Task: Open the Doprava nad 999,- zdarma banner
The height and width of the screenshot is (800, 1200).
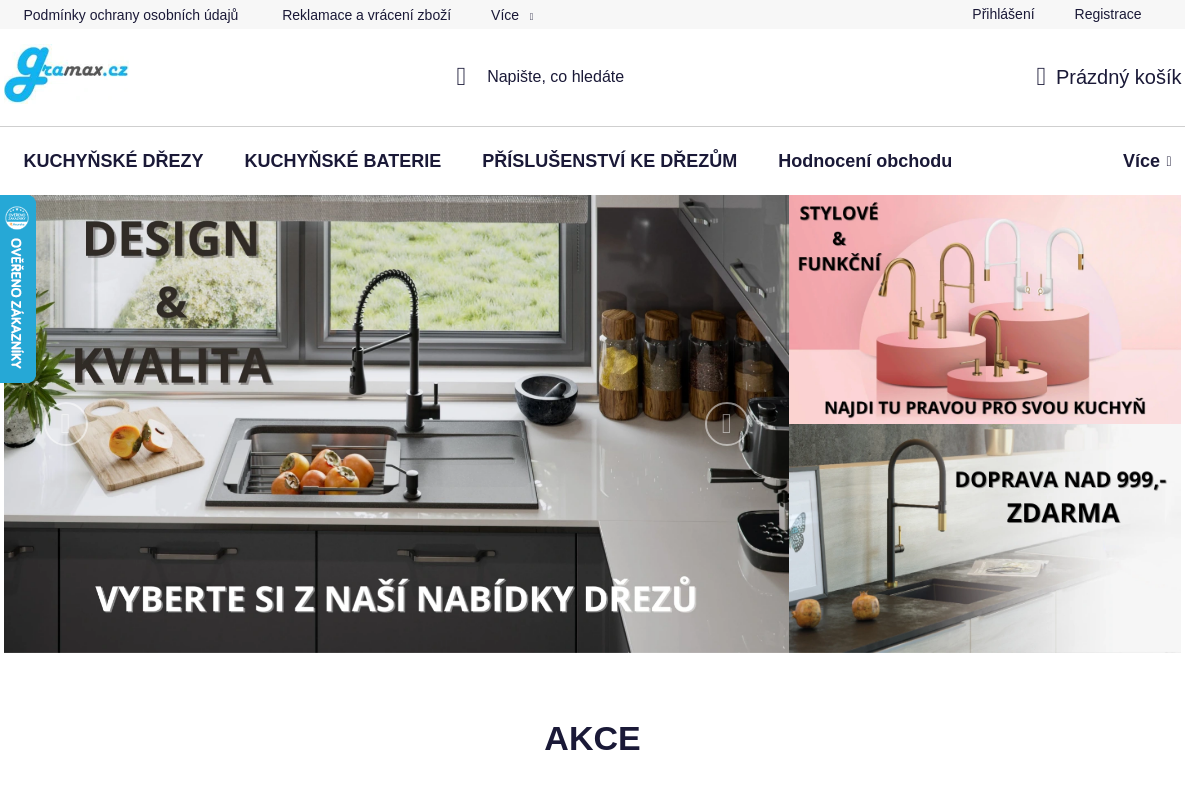Action: pyautogui.click(x=985, y=539)
